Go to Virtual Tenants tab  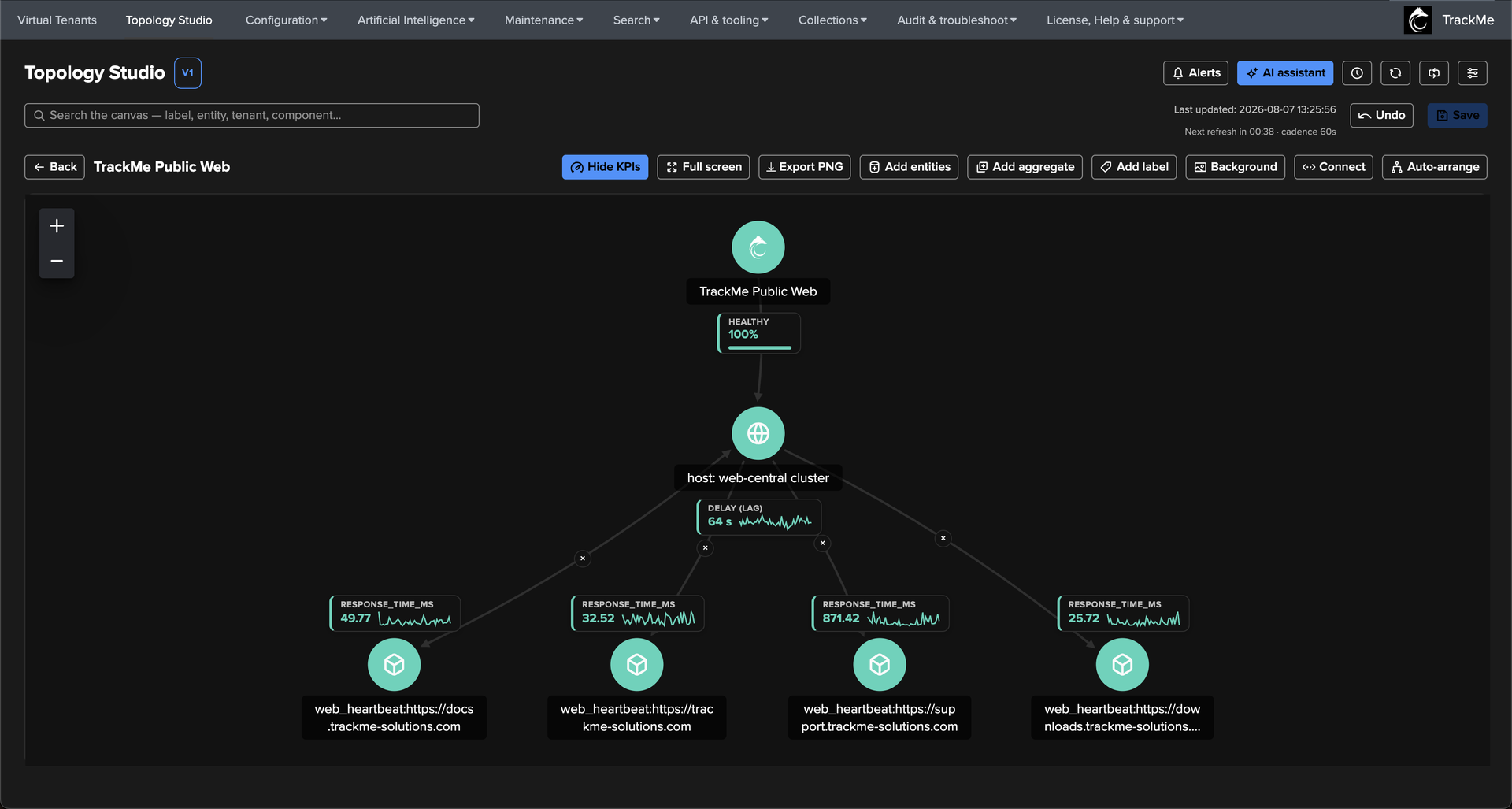coord(57,20)
